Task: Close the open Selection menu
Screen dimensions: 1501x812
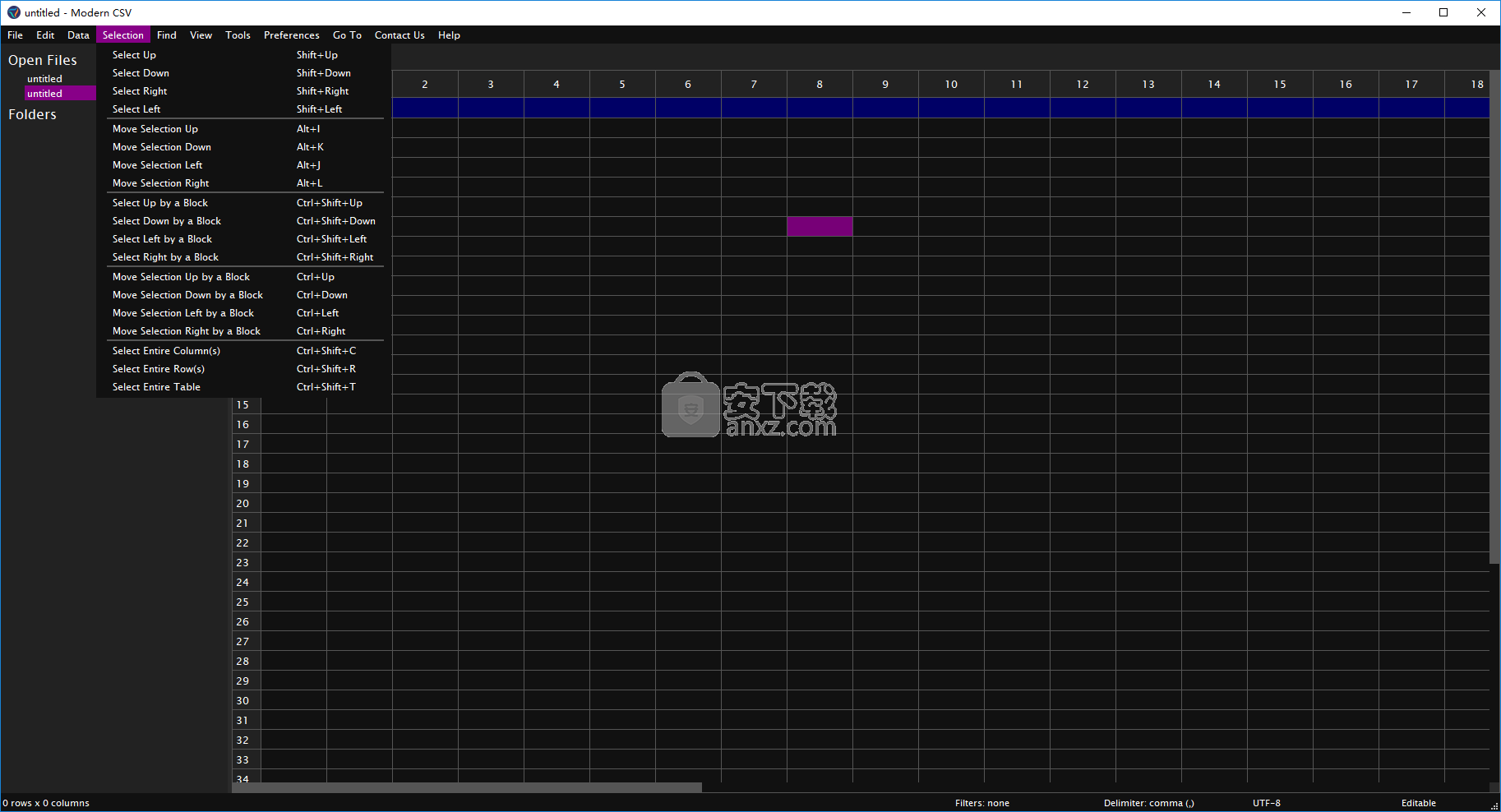Action: (x=122, y=35)
